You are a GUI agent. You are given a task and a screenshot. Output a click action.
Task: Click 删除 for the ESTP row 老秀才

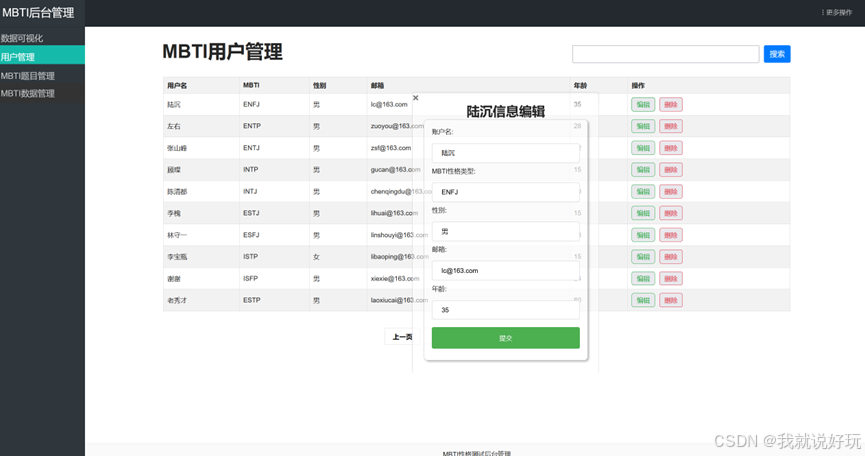tap(671, 300)
